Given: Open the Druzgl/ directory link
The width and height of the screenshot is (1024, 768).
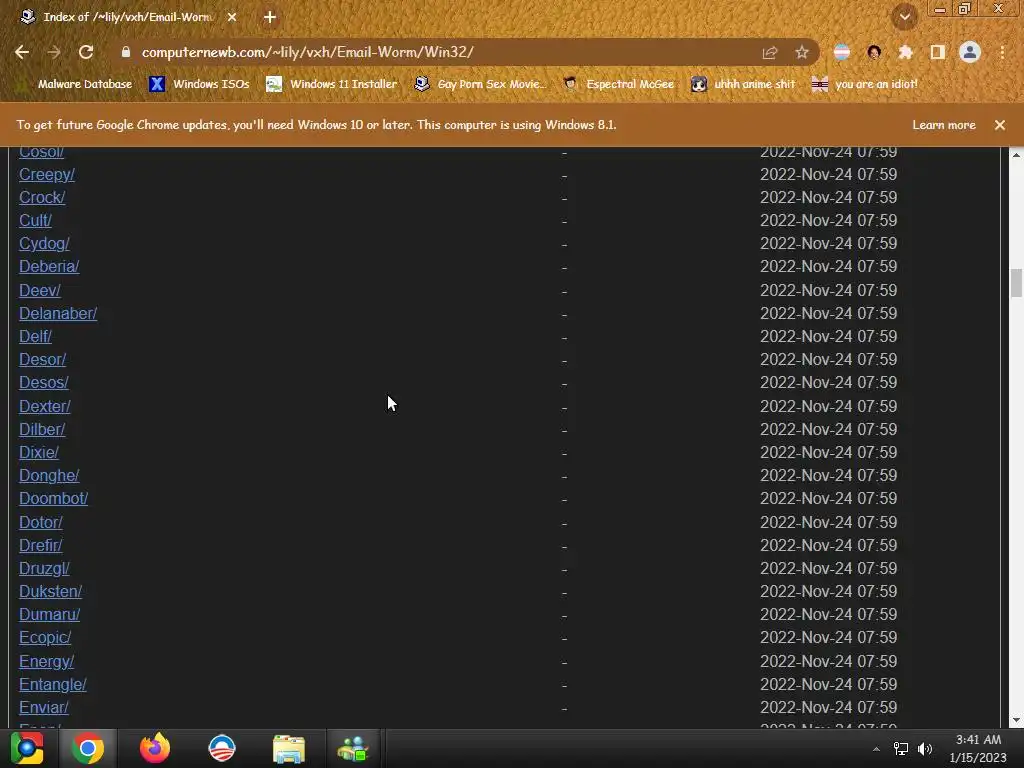Looking at the screenshot, I should (44, 569).
